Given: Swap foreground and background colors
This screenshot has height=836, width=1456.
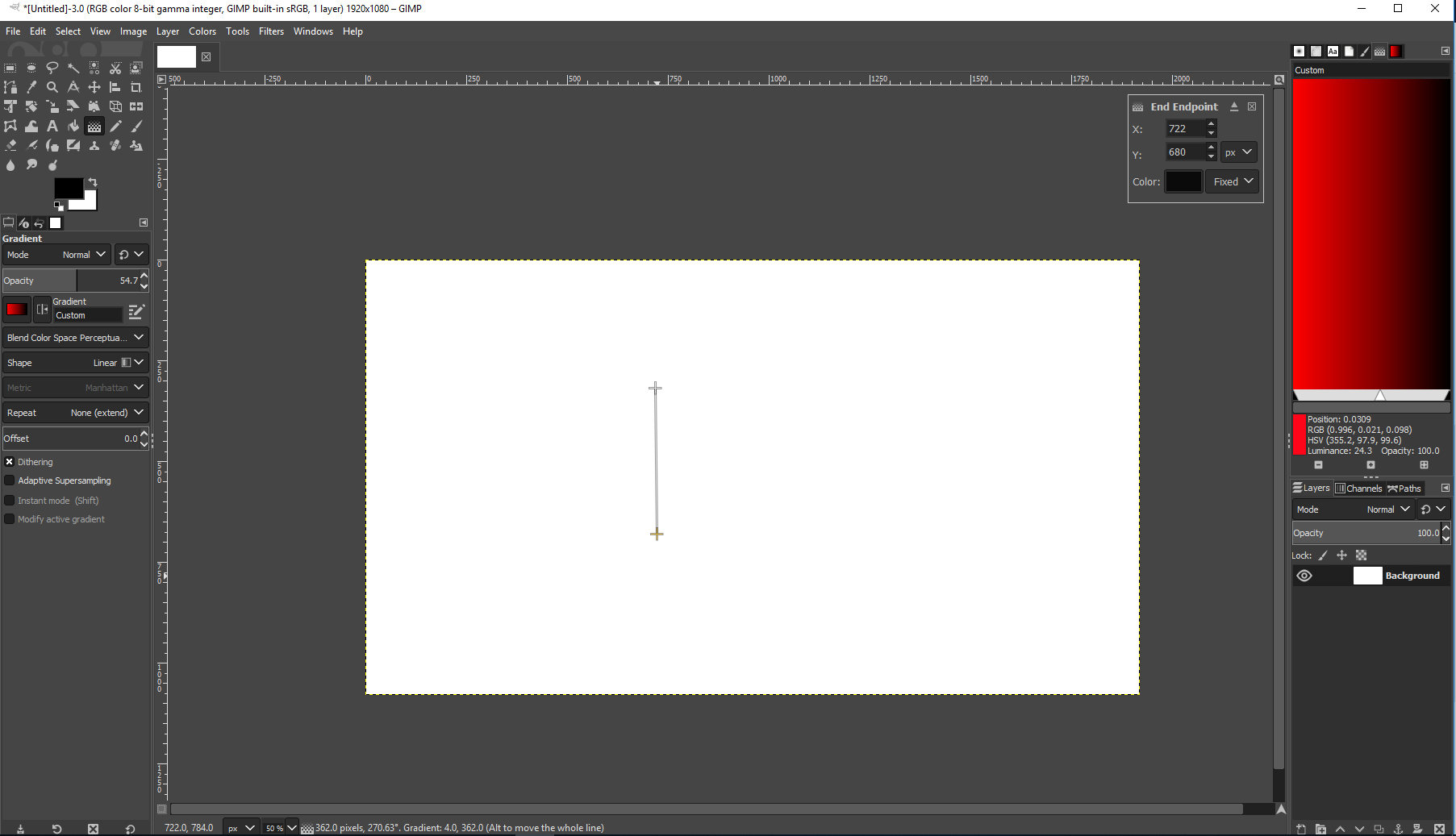Looking at the screenshot, I should click(x=93, y=182).
